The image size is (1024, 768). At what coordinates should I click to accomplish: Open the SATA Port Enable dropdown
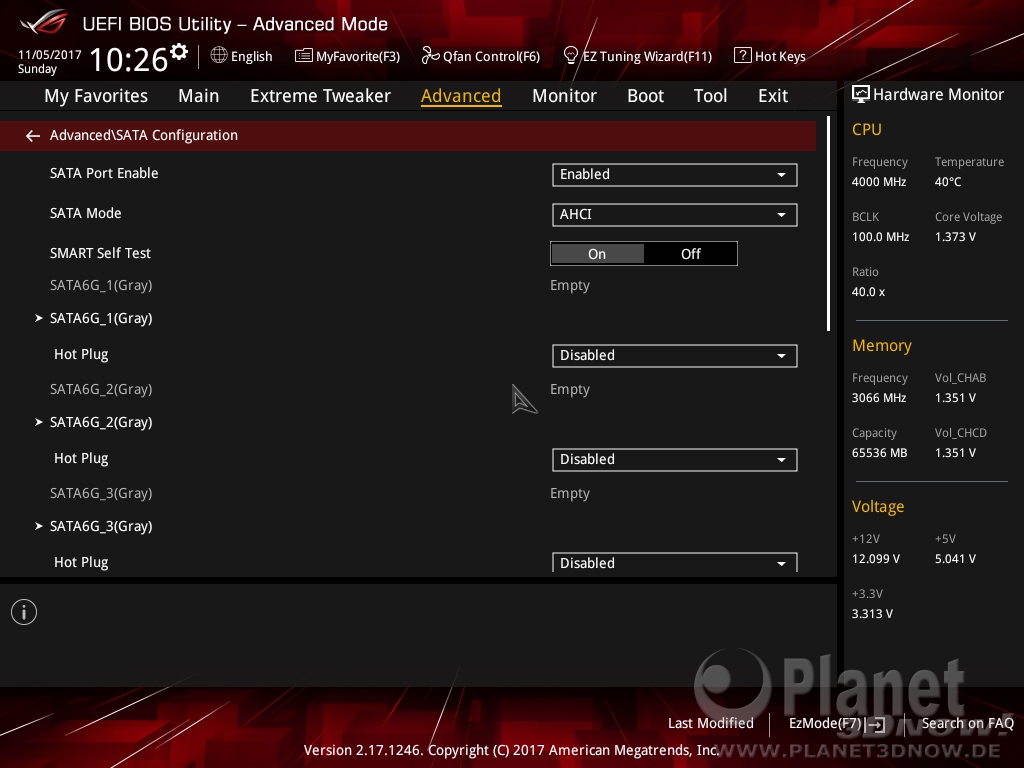coord(675,174)
